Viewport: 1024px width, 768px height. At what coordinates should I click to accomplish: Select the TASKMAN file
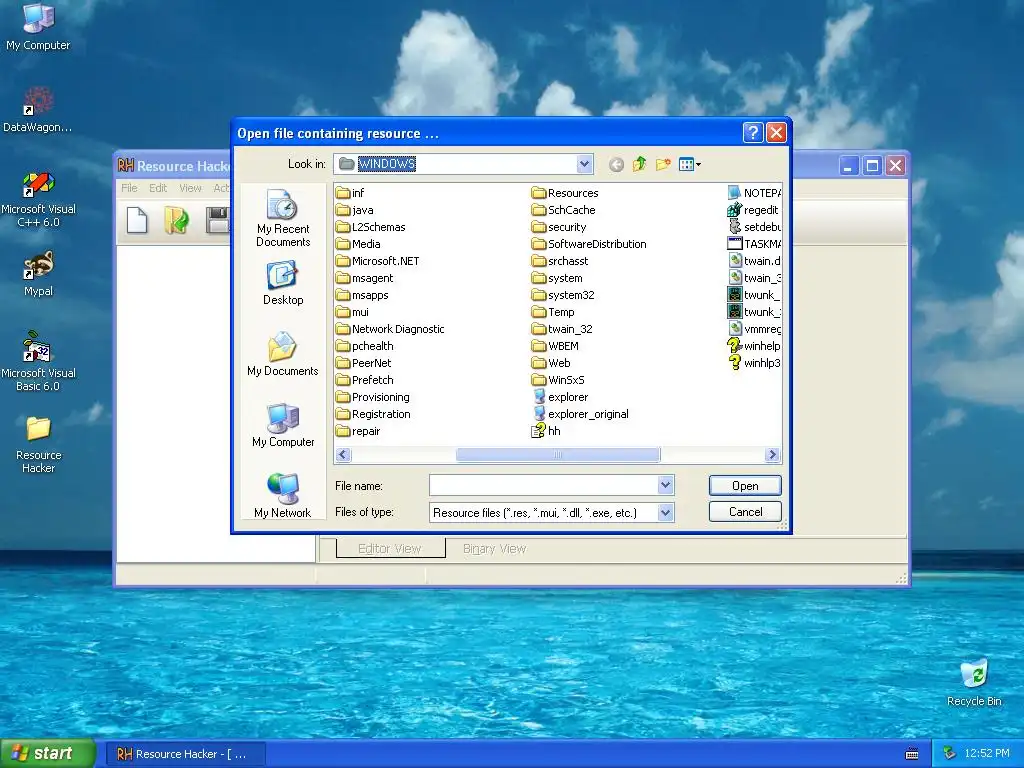coord(754,244)
